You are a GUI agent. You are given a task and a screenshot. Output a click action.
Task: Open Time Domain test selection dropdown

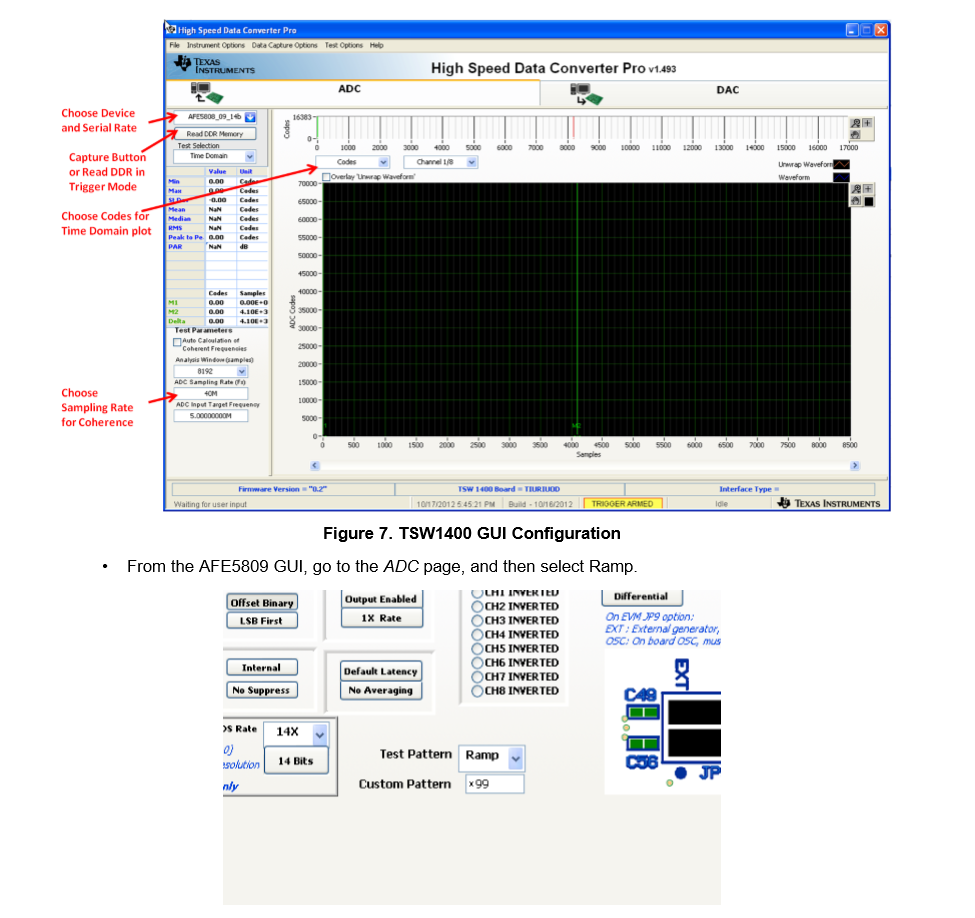click(x=249, y=156)
